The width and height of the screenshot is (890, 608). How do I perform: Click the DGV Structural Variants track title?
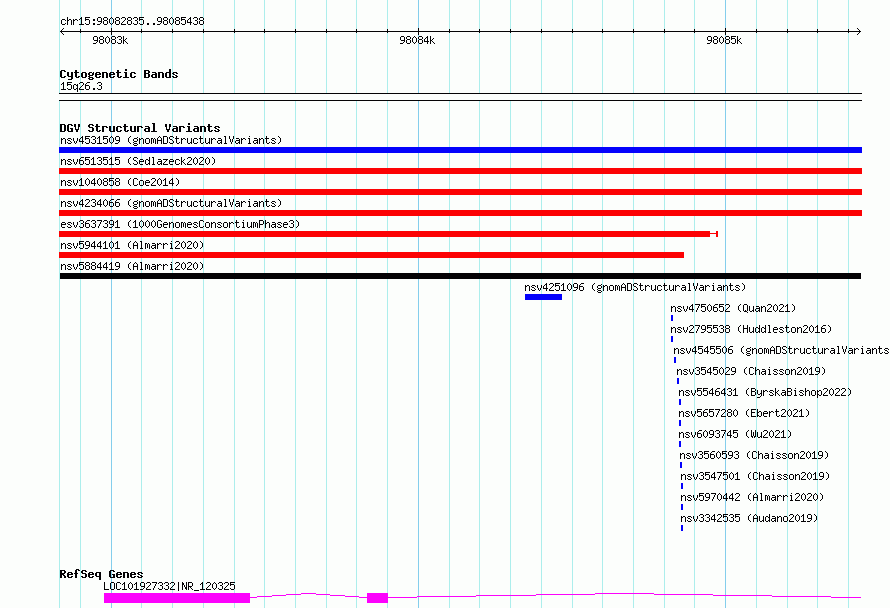140,128
